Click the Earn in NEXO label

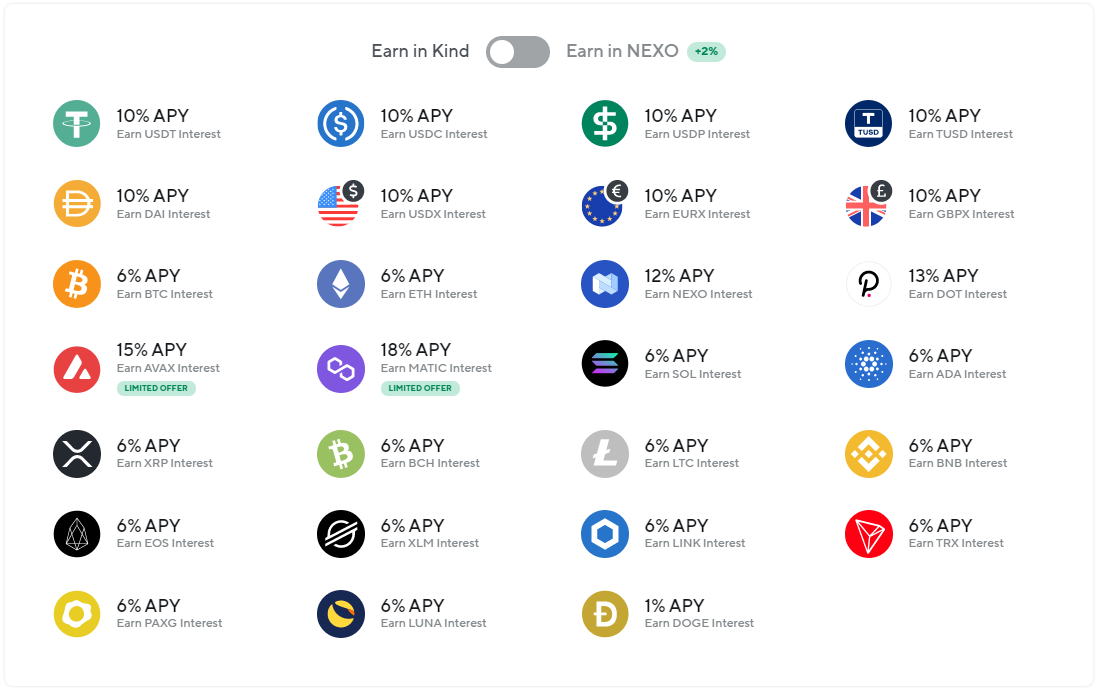click(x=622, y=51)
